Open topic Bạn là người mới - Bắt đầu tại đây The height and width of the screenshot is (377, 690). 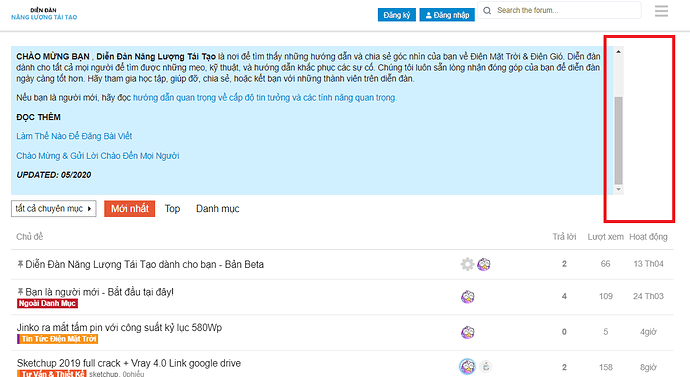pos(99,292)
